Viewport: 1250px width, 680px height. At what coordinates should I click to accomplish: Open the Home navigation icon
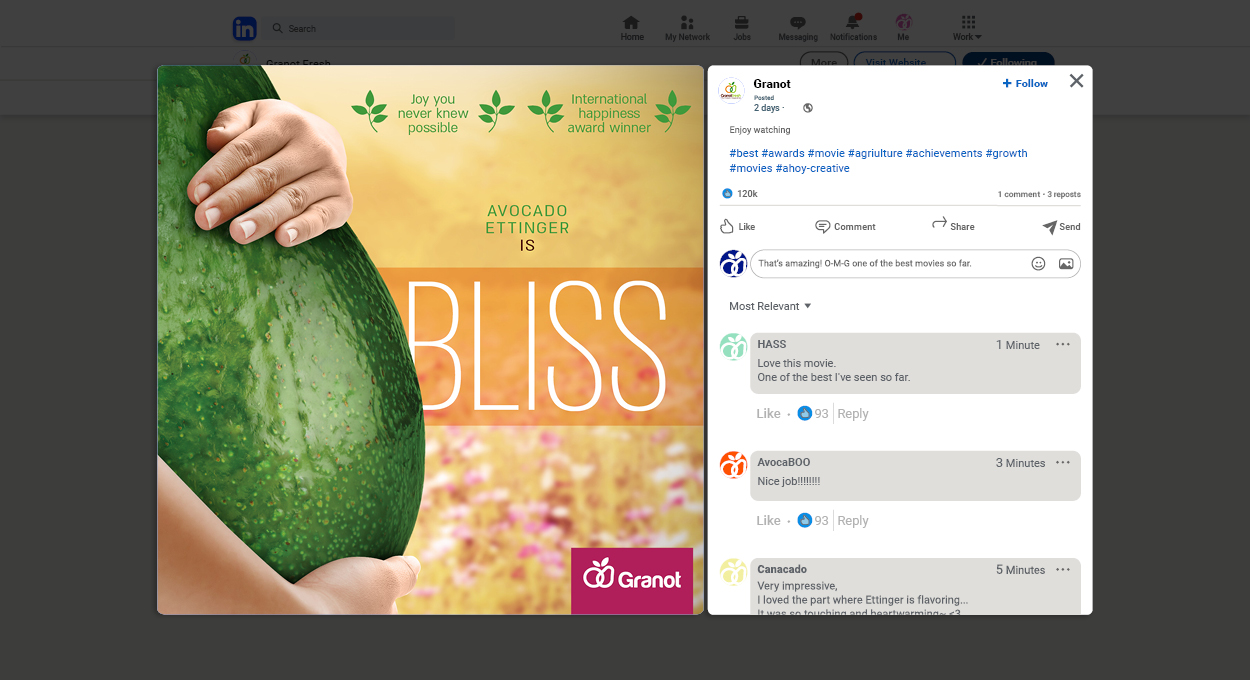coord(631,23)
